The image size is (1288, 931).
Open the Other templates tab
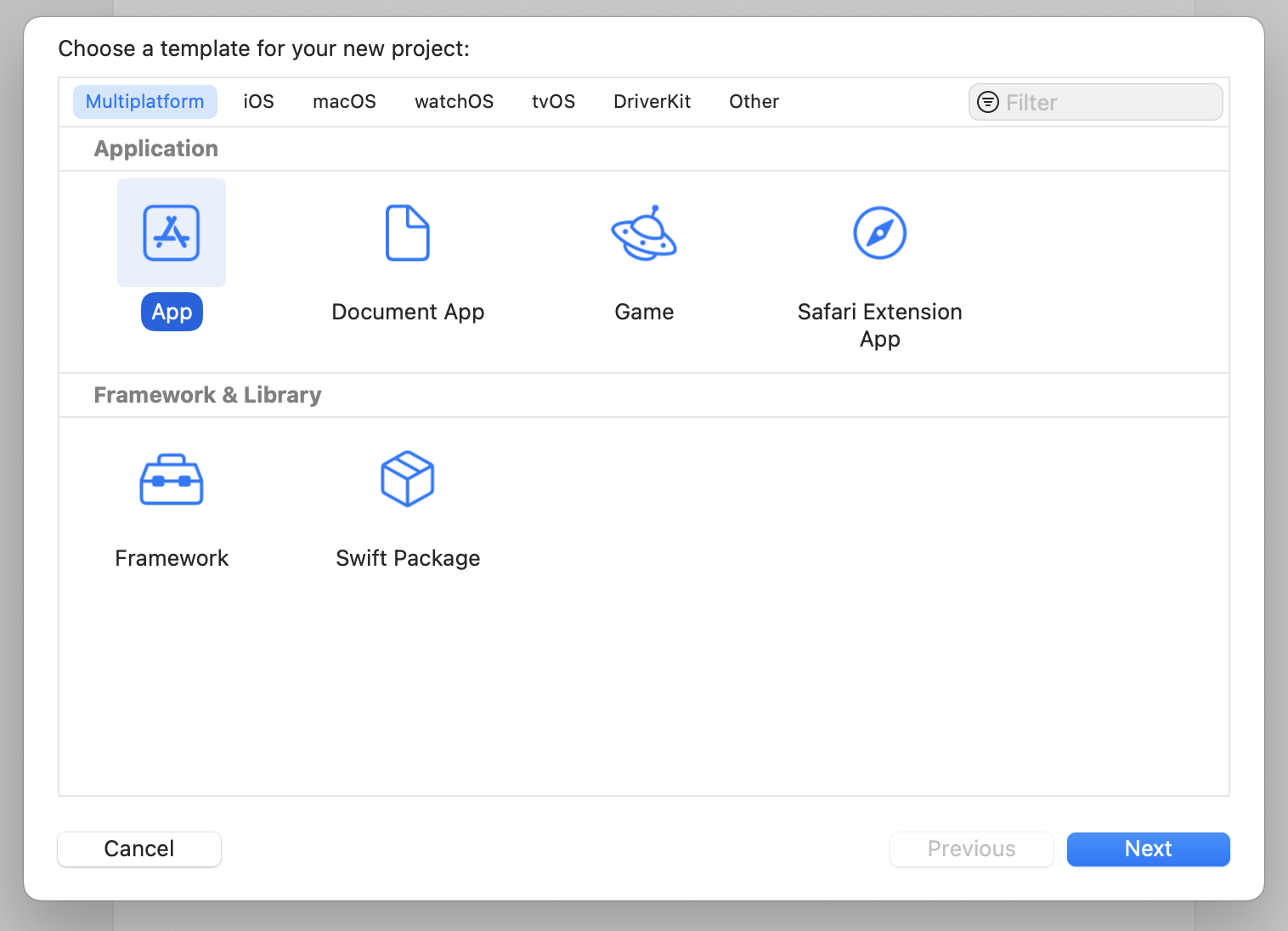753,101
